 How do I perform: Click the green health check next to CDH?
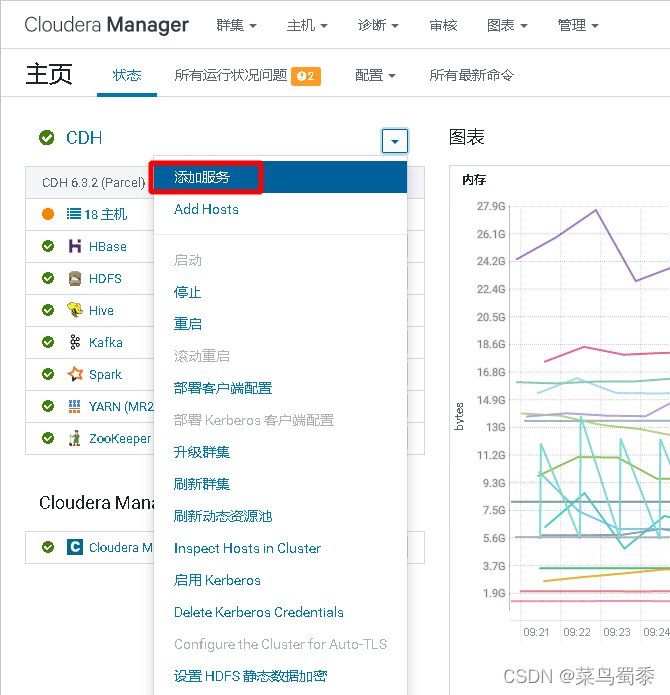(47, 138)
